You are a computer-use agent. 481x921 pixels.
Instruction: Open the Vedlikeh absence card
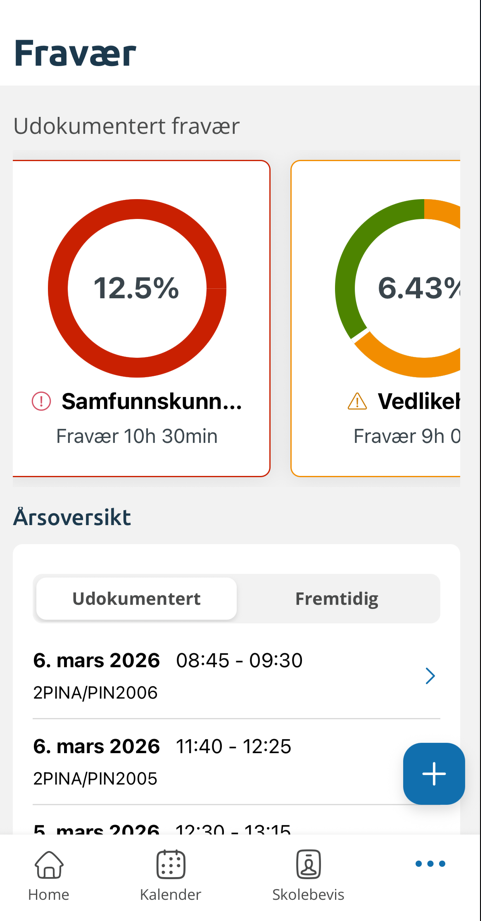click(375, 318)
